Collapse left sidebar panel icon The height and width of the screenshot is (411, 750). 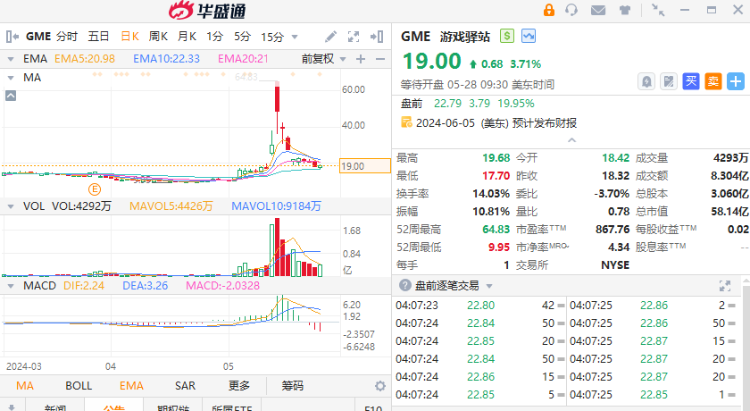pos(12,36)
